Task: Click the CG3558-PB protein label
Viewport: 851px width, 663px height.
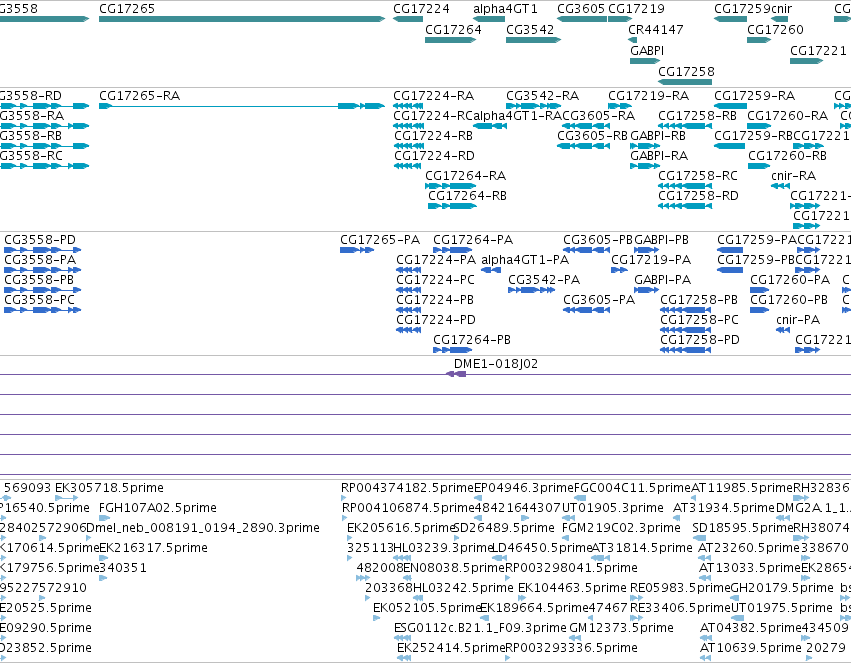Action: 39,280
